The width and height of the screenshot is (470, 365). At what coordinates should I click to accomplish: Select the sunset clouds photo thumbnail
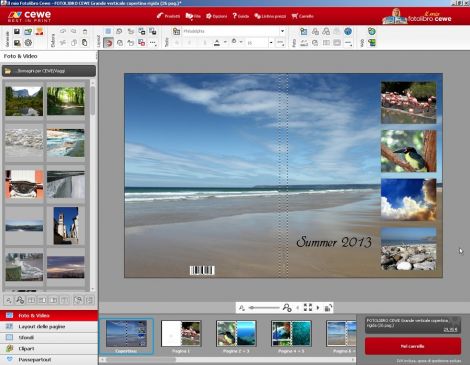pyautogui.click(x=66, y=267)
